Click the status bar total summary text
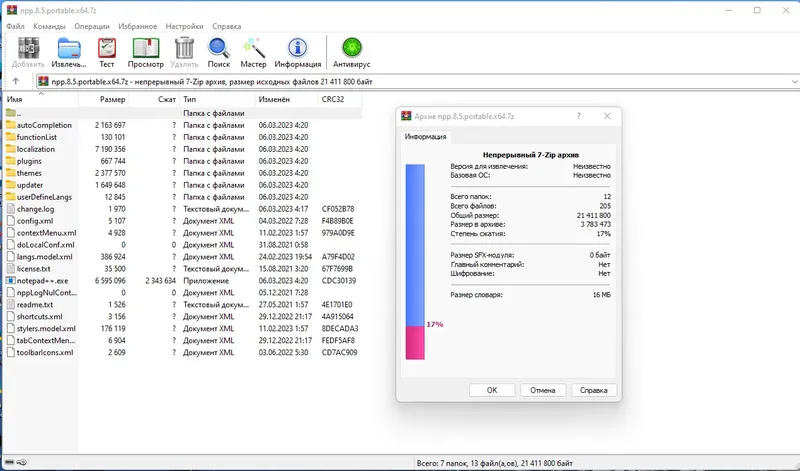This screenshot has width=800, height=471. [494, 463]
